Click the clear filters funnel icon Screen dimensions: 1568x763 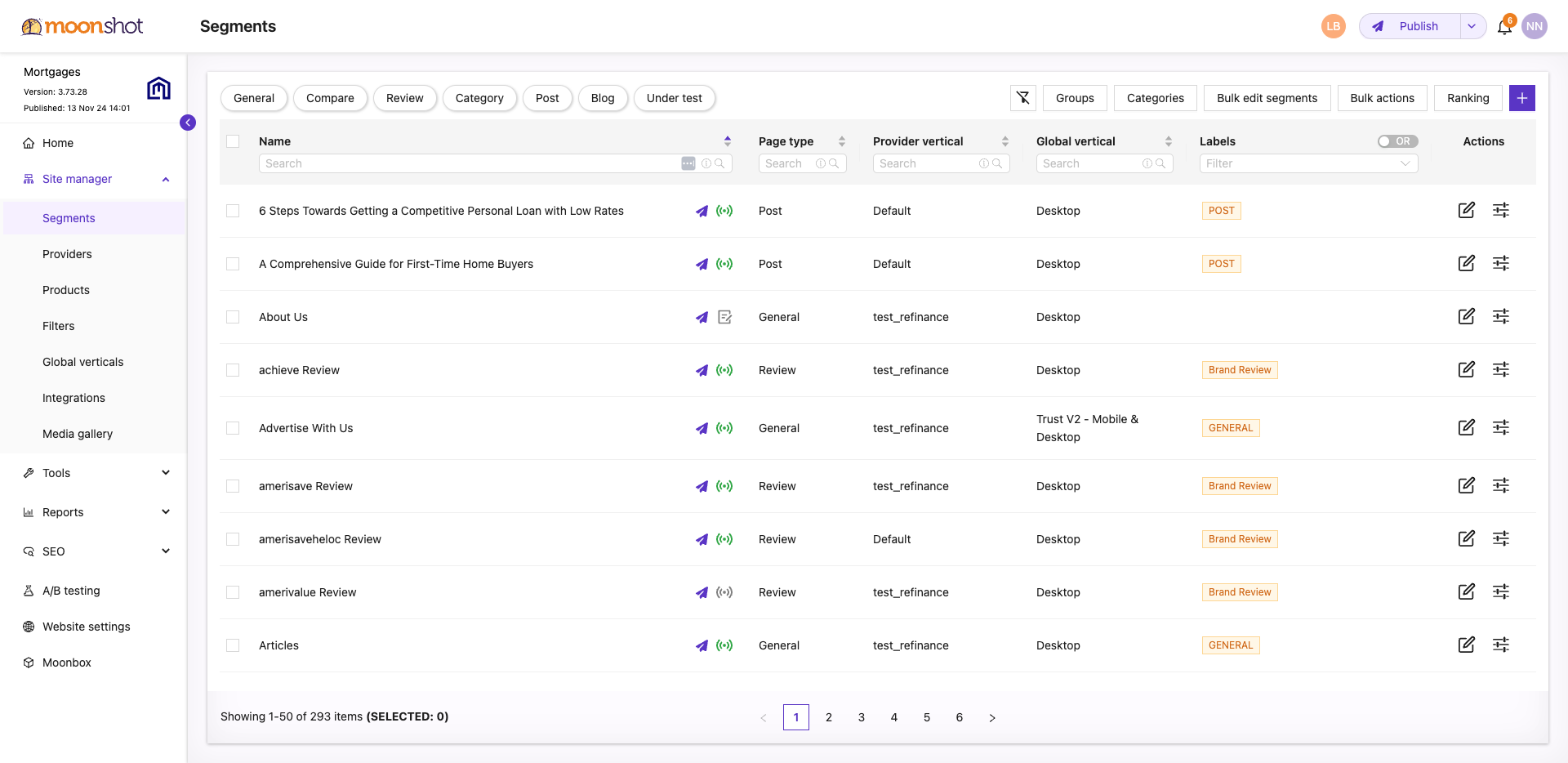1023,98
